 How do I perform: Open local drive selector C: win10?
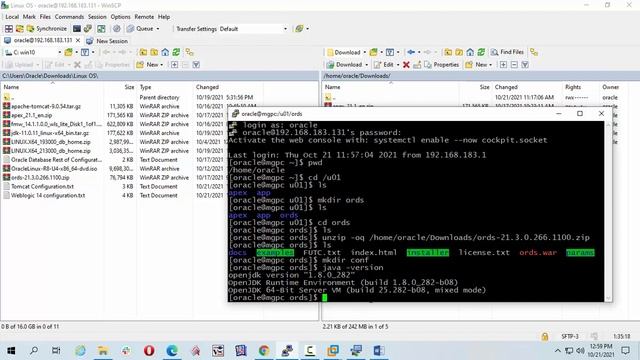pos(33,52)
